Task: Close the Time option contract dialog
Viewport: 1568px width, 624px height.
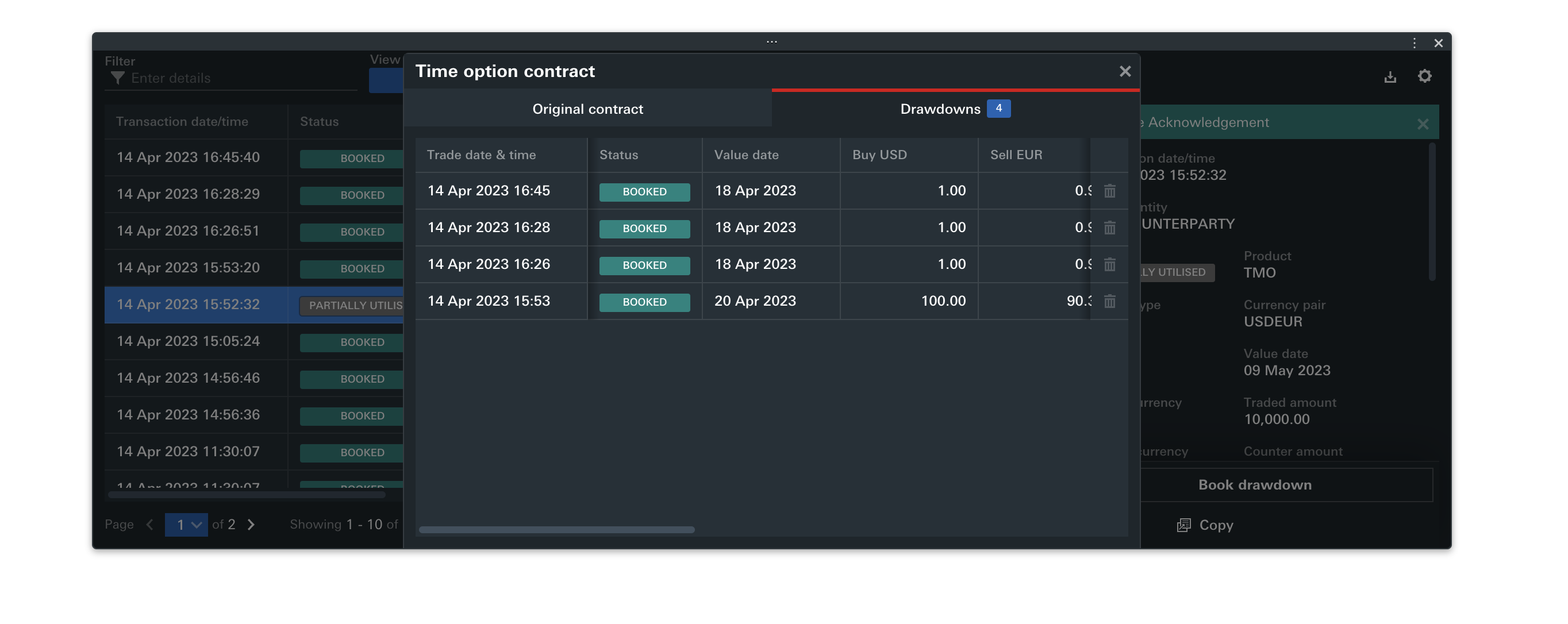Action: [1124, 71]
